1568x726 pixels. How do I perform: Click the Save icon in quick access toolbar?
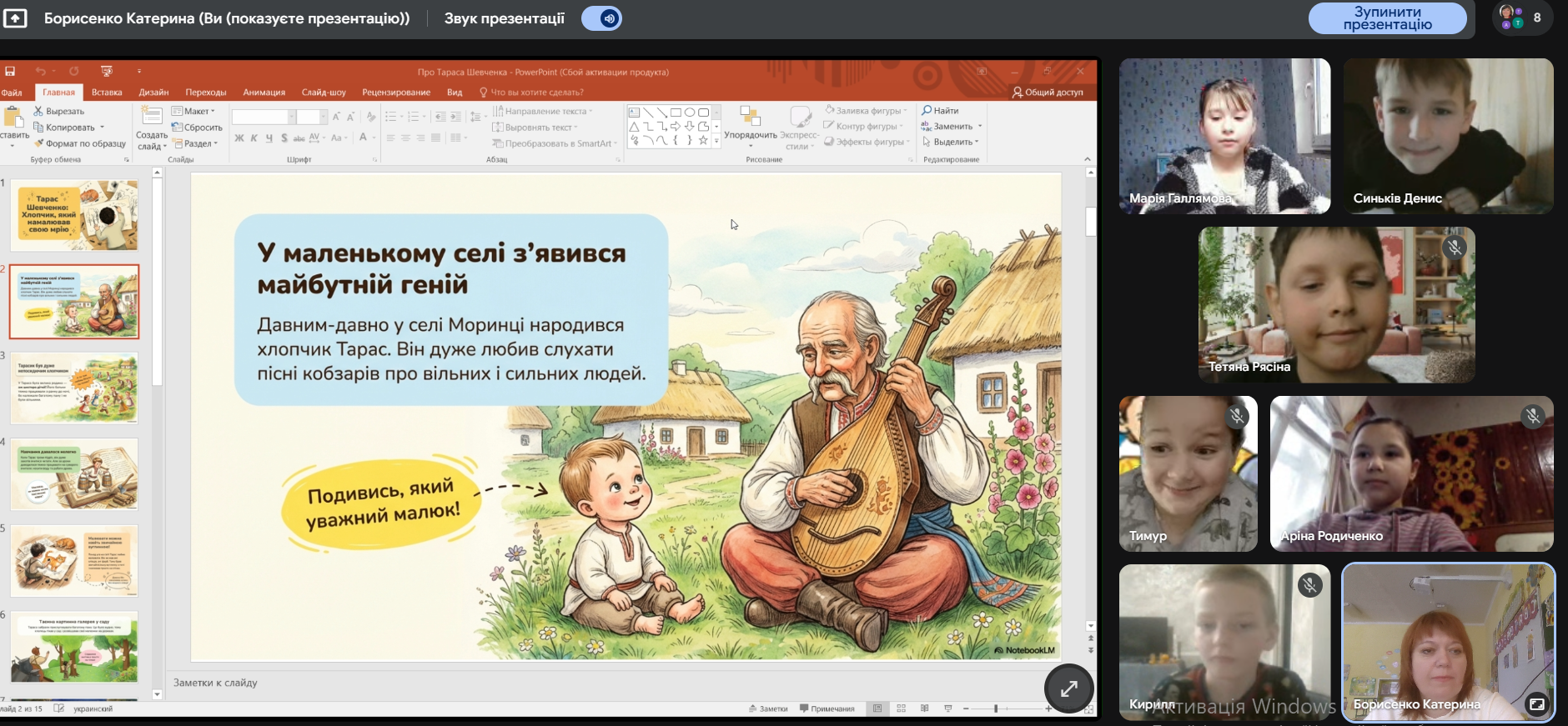click(x=10, y=72)
